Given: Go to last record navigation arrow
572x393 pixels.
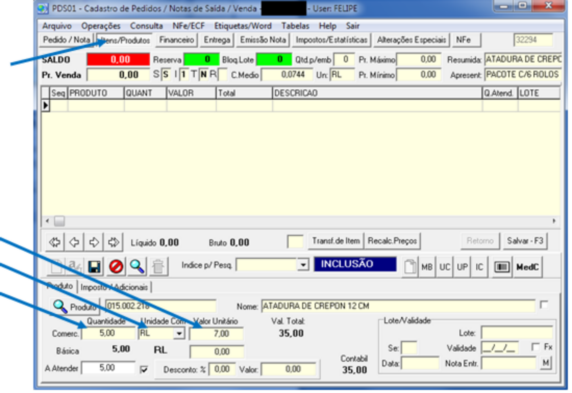Looking at the screenshot, I should [113, 242].
